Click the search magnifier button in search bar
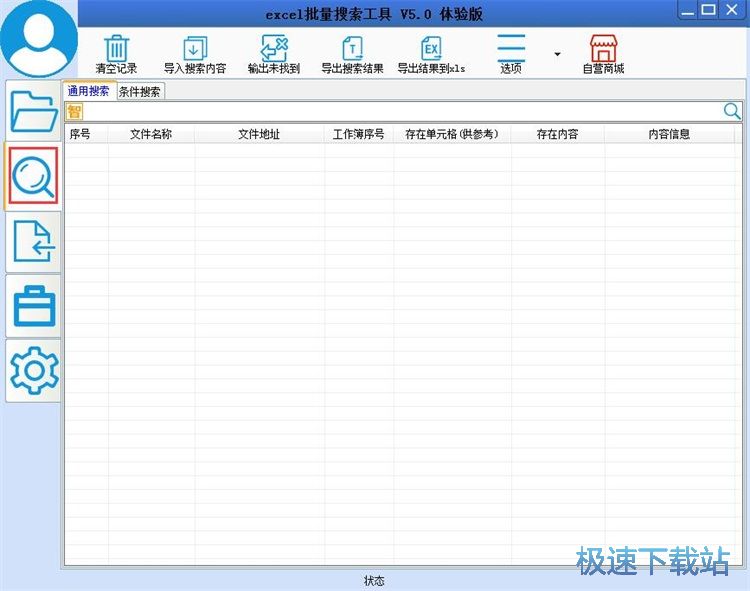The image size is (750, 591). tap(732, 111)
